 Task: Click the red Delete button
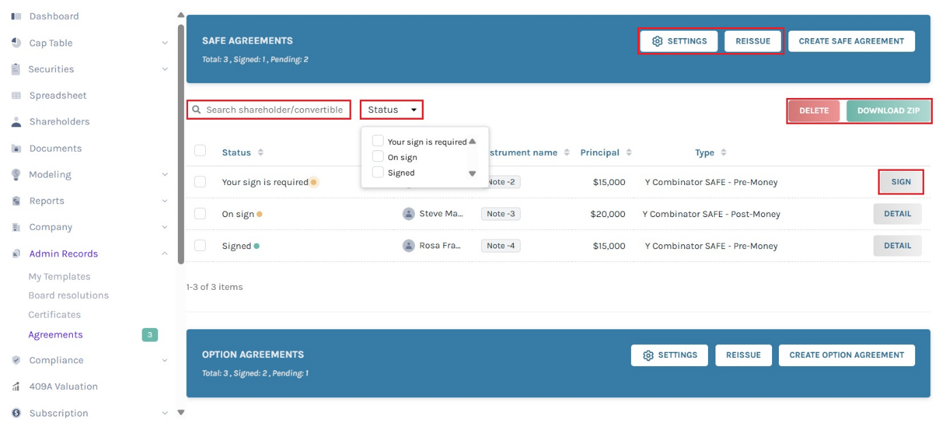(814, 111)
